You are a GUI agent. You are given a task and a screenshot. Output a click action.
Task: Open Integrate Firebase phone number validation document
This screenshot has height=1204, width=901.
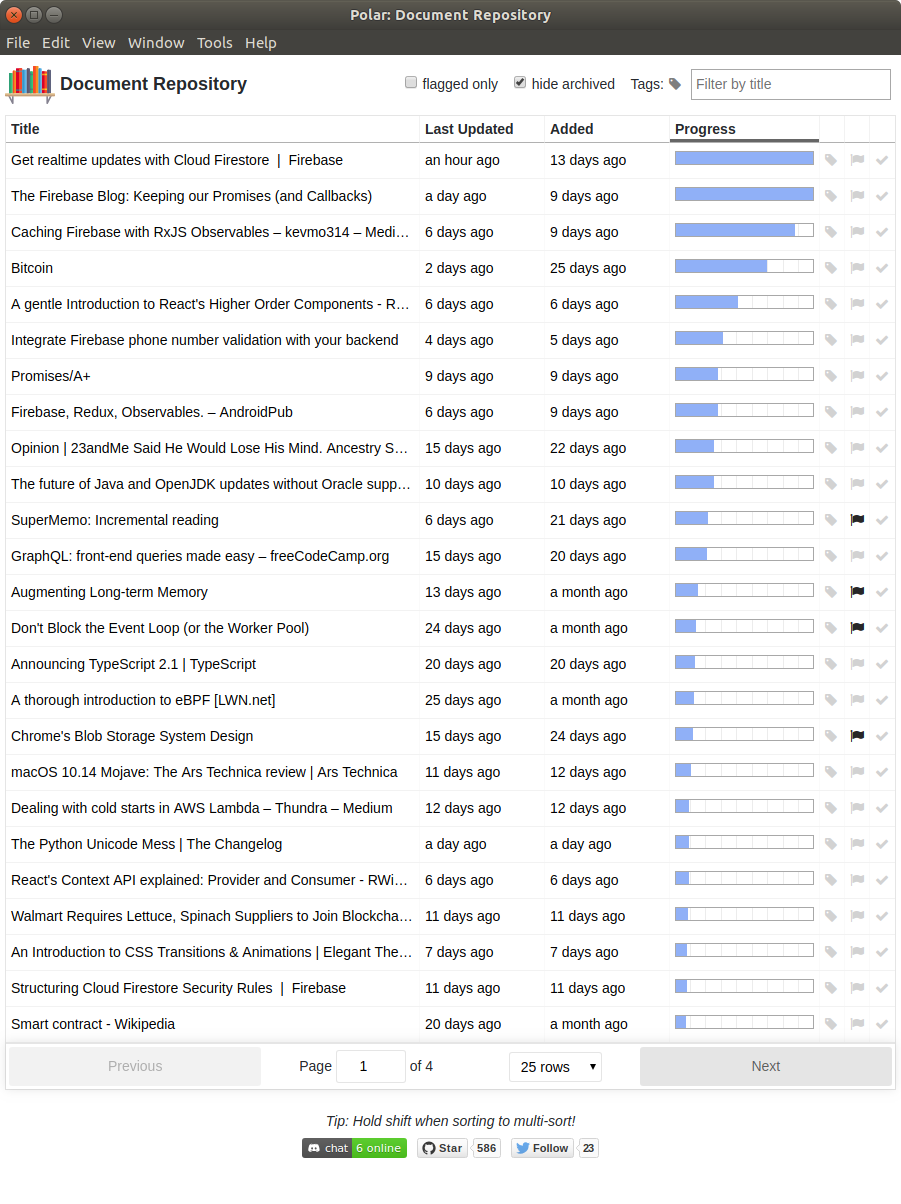pyautogui.click(x=205, y=340)
